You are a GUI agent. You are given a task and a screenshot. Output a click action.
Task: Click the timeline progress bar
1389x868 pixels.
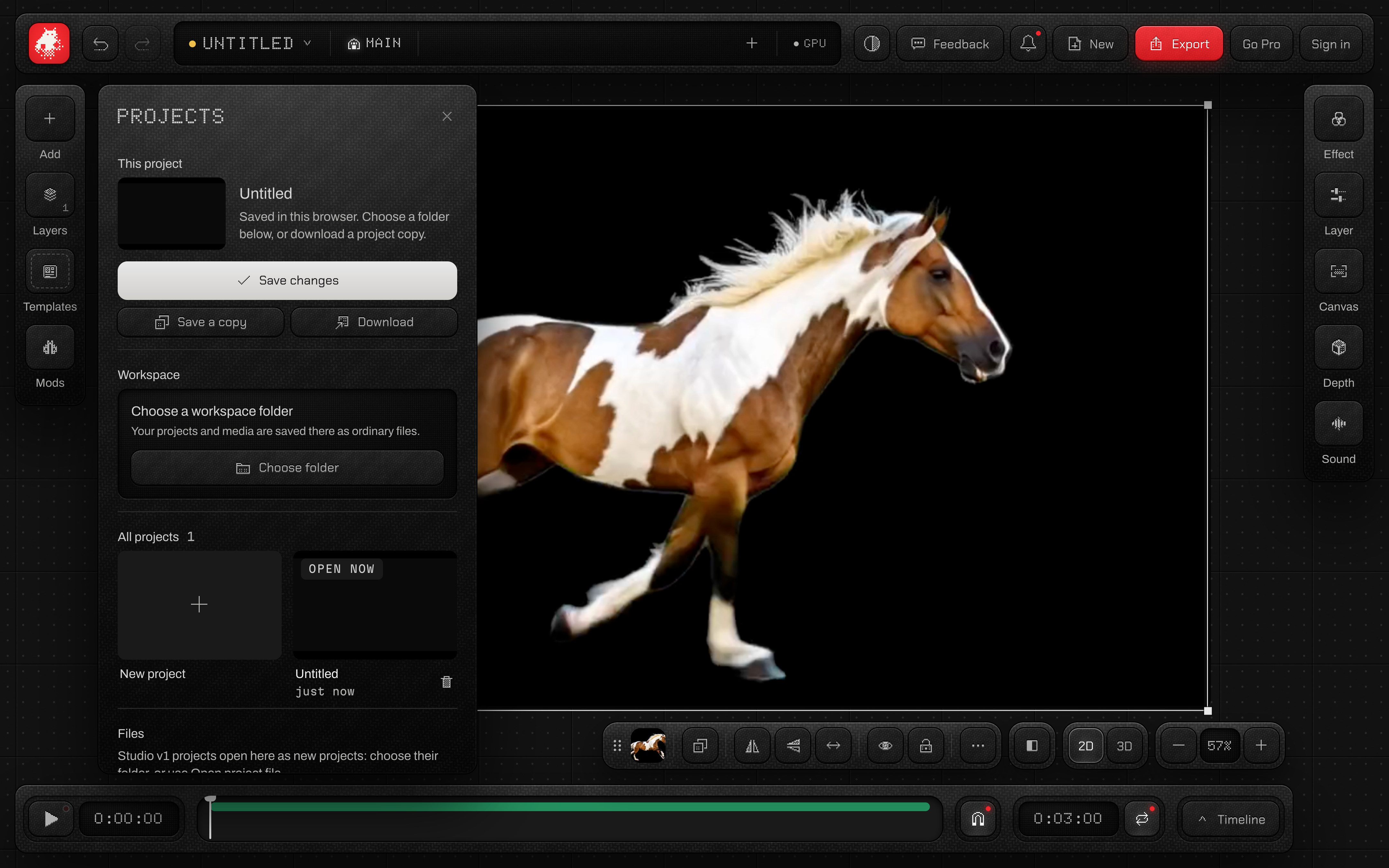(570, 807)
